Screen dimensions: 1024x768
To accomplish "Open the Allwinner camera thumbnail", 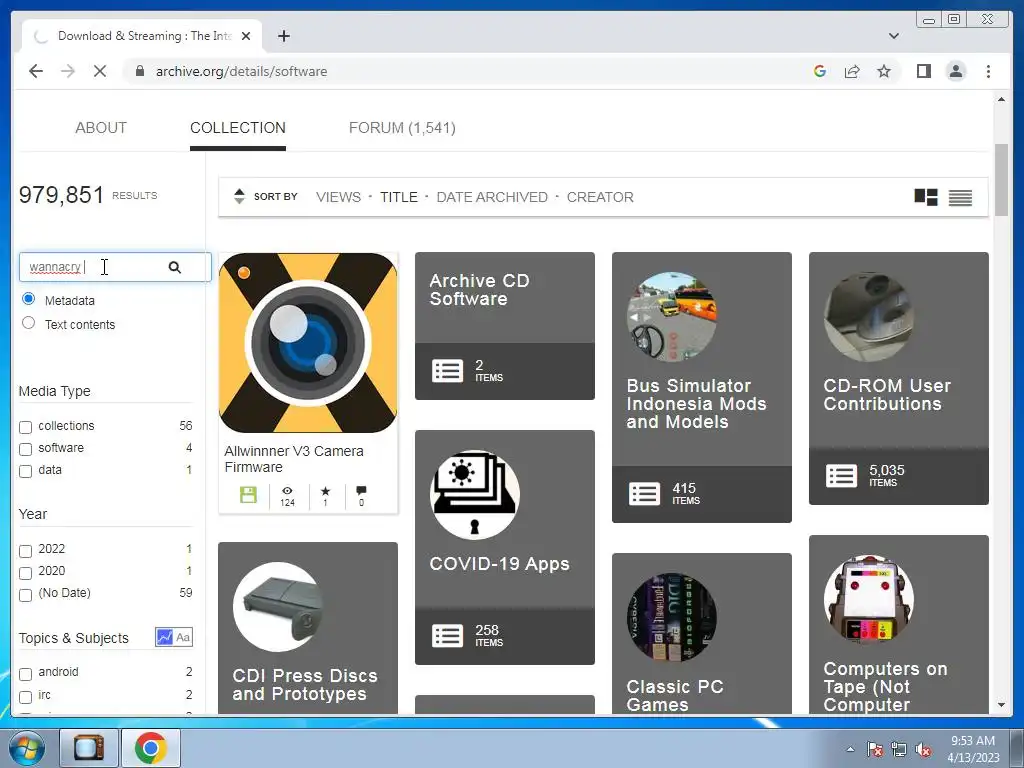I will (x=308, y=343).
